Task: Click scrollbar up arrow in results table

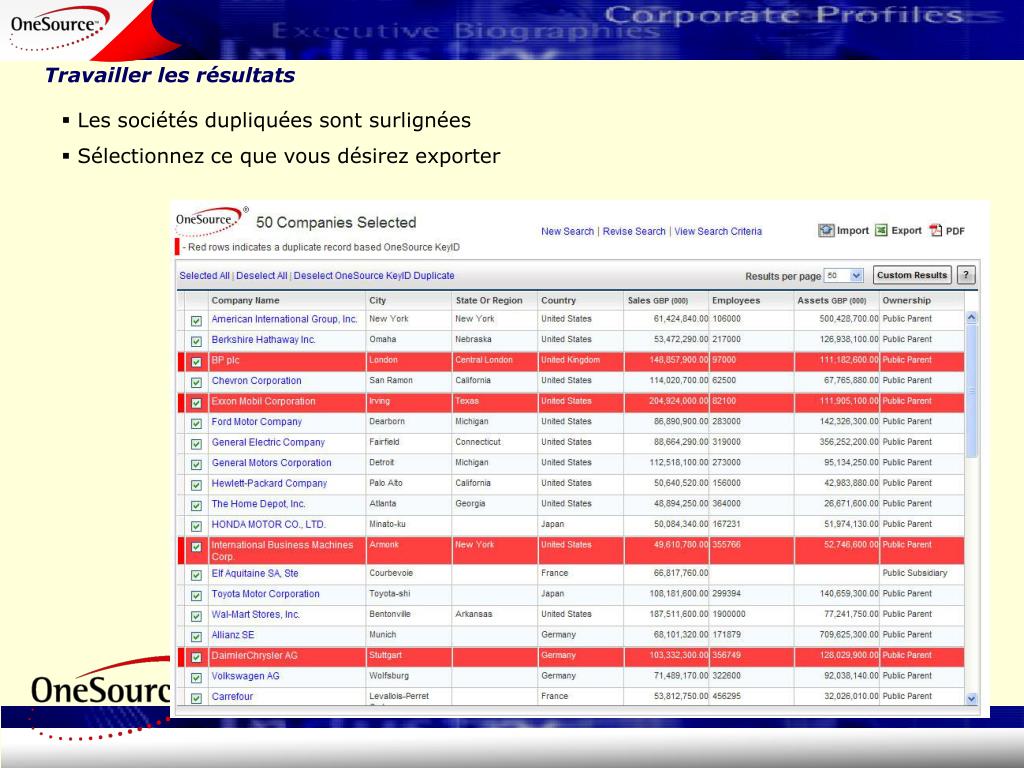Action: (x=971, y=317)
